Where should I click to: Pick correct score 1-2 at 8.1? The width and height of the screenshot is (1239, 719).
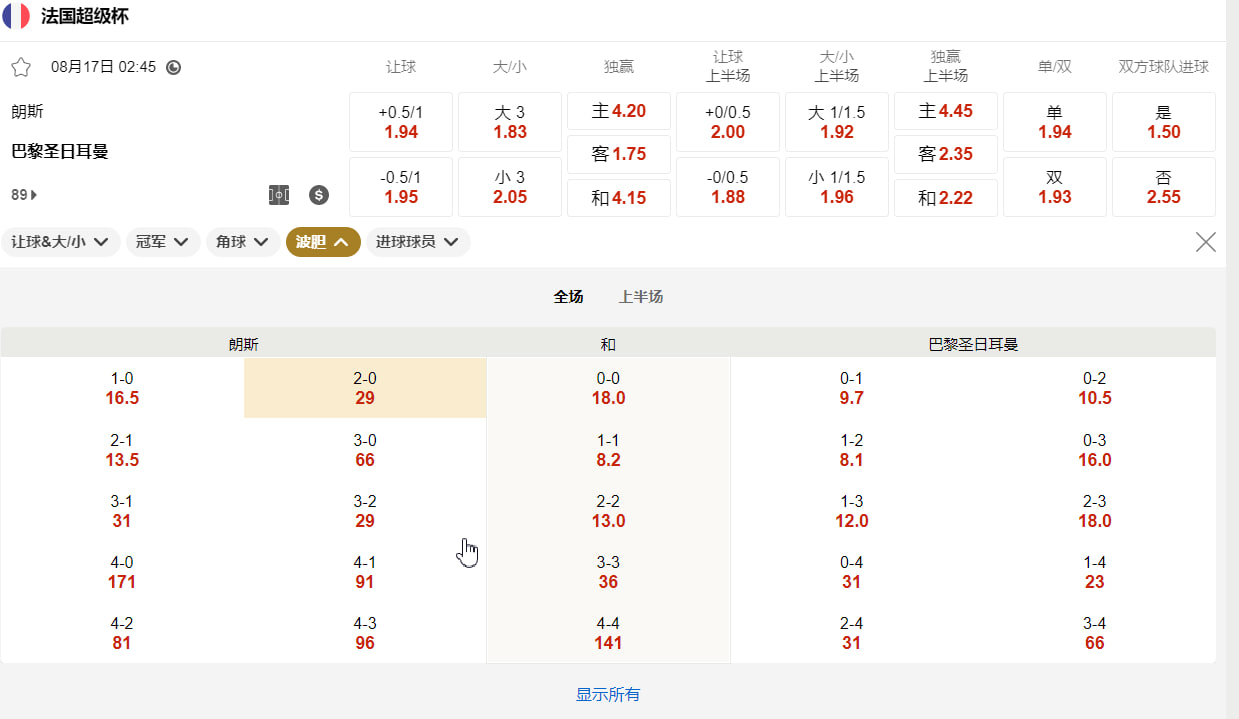(x=852, y=450)
